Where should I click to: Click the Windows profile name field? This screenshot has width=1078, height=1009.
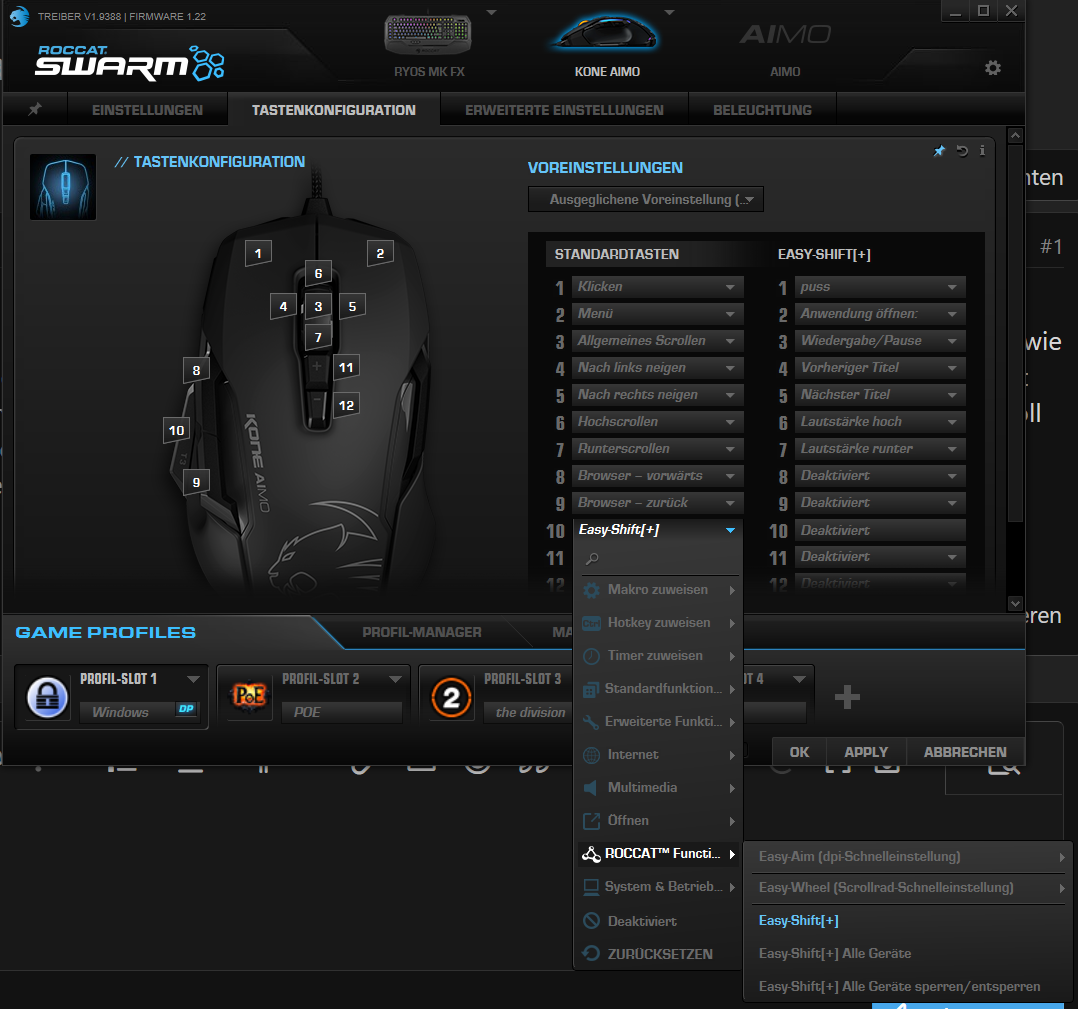[x=139, y=712]
